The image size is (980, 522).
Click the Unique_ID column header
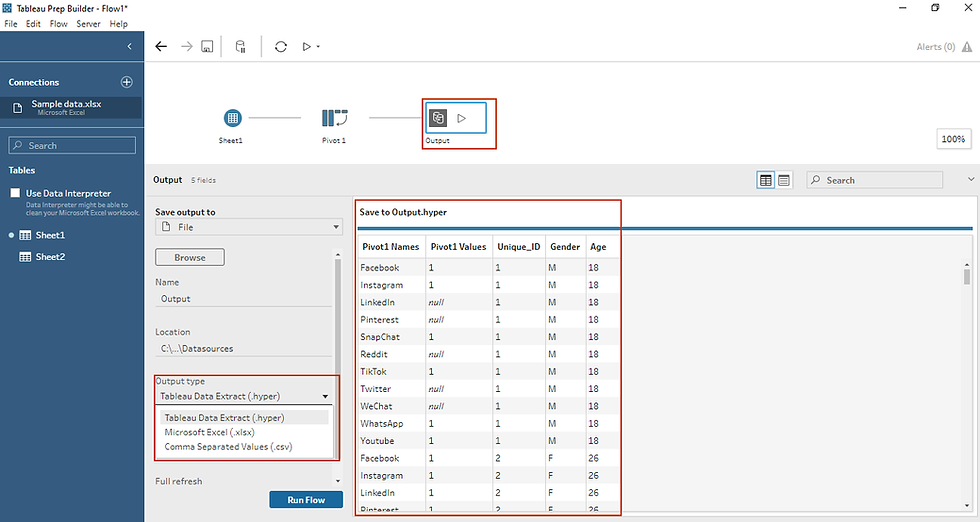(519, 247)
